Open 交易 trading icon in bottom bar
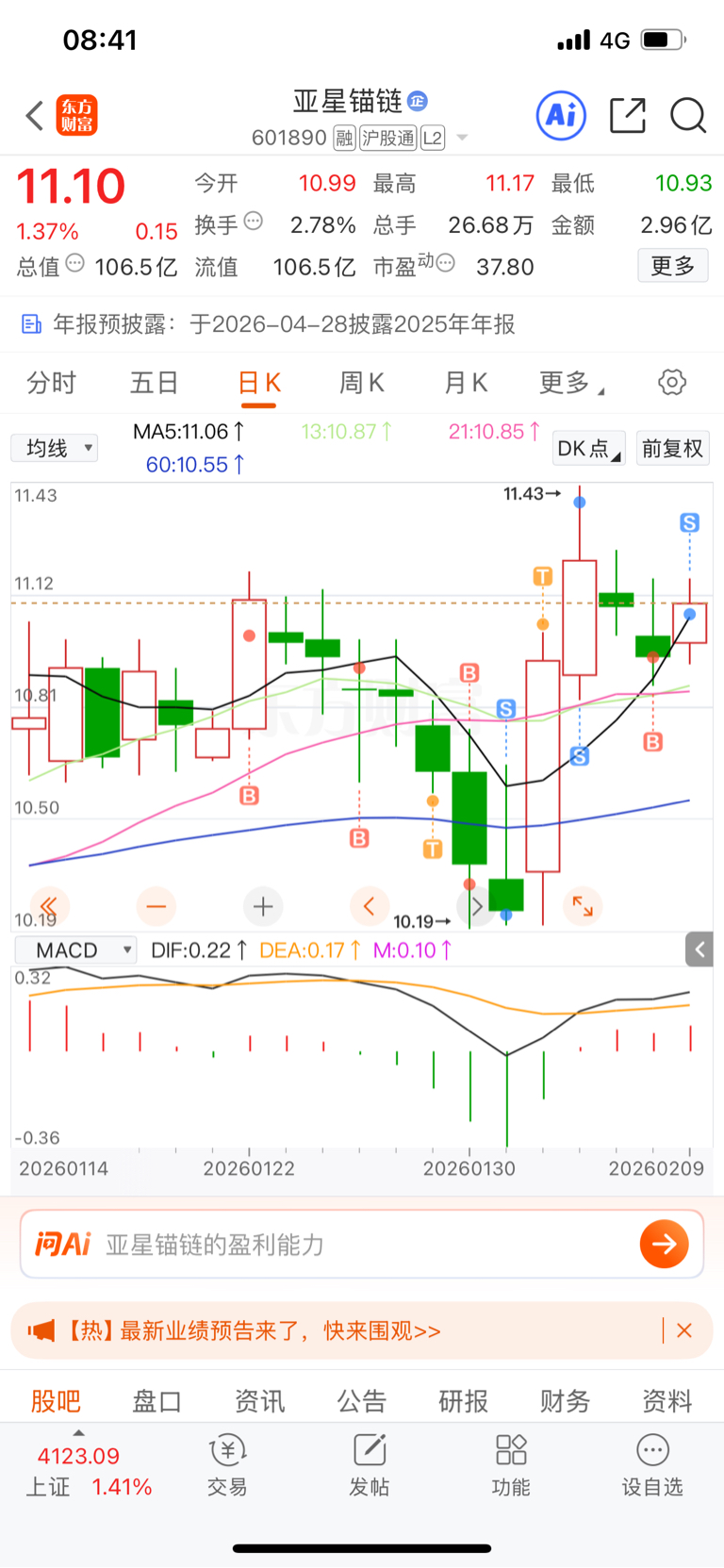Screen dimensions: 724x1568 click(227, 1464)
